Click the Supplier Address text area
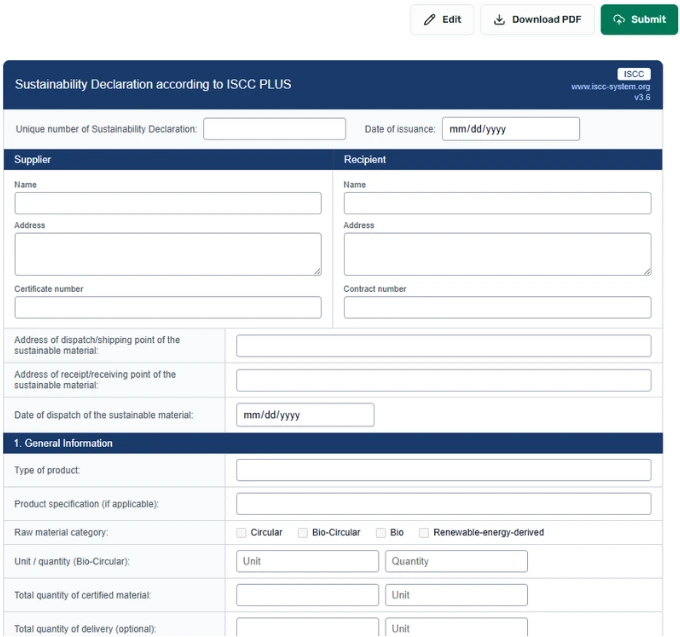 (168, 254)
